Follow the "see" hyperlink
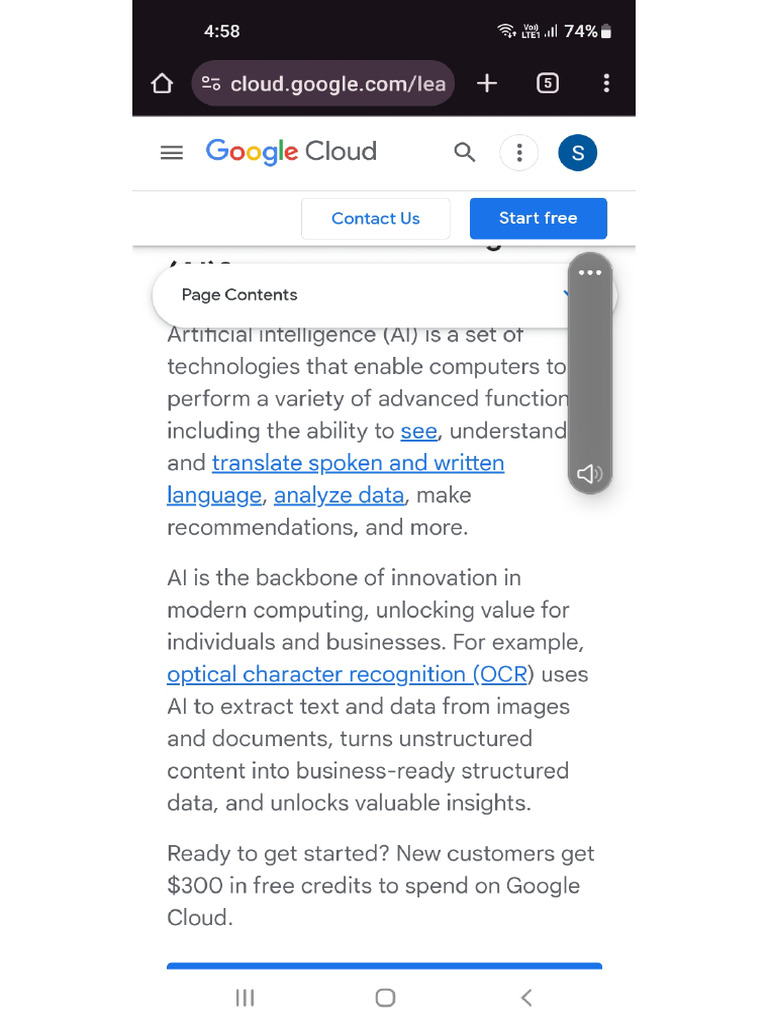 419,431
